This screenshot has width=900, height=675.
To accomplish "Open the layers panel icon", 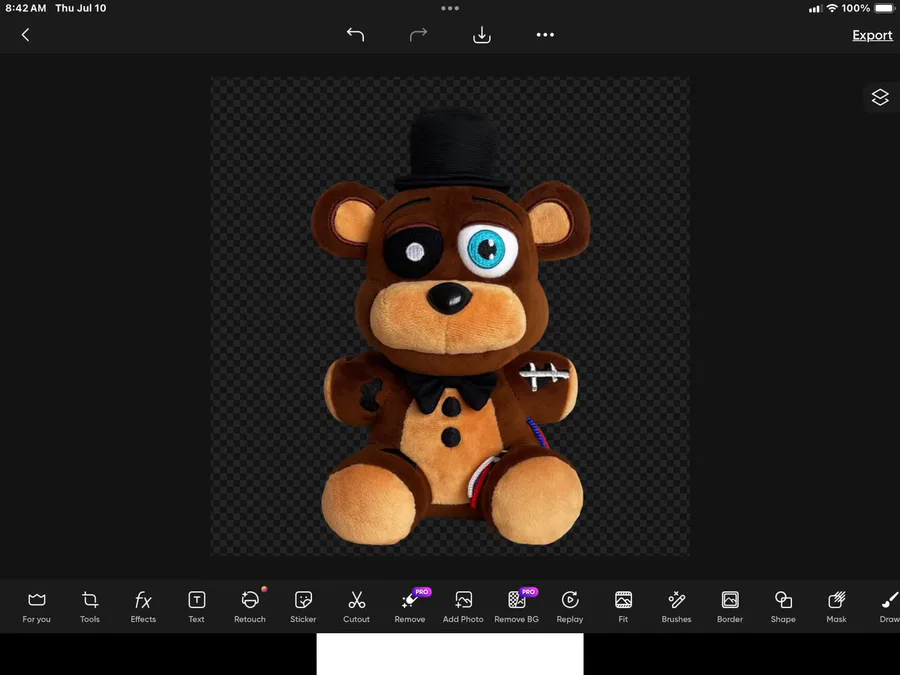I will [880, 97].
